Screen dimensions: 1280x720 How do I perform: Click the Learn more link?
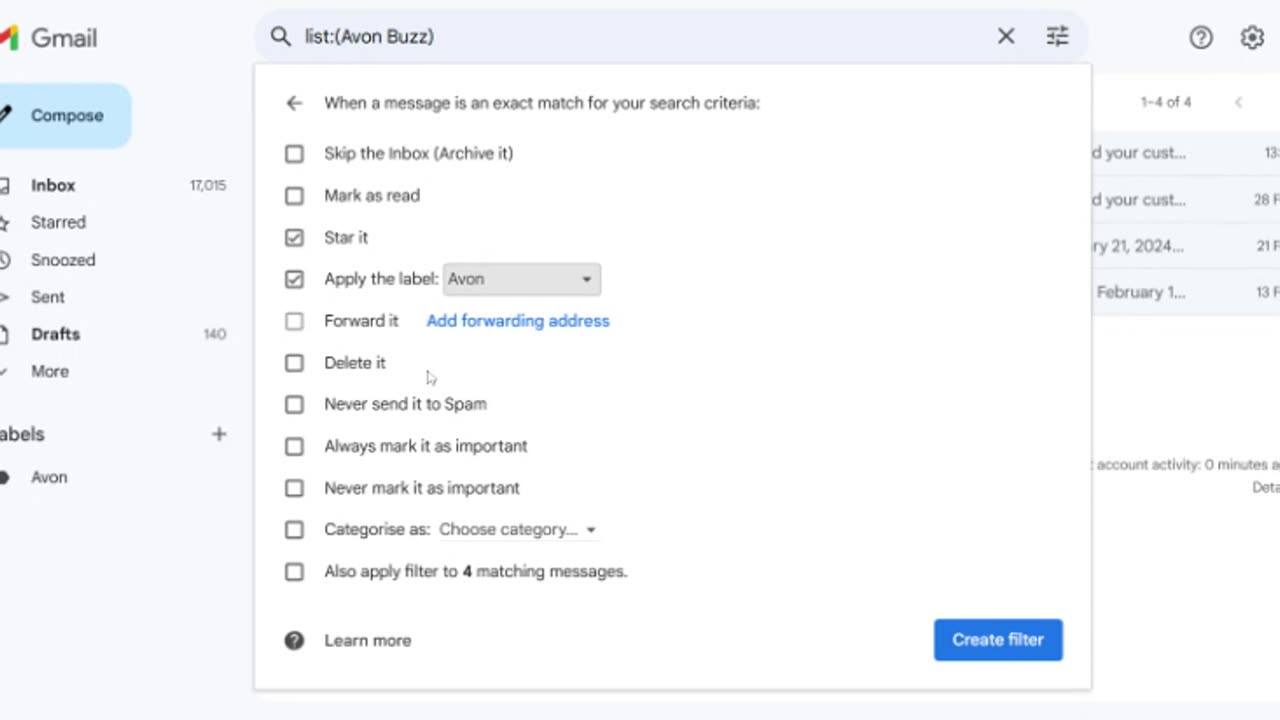point(367,641)
